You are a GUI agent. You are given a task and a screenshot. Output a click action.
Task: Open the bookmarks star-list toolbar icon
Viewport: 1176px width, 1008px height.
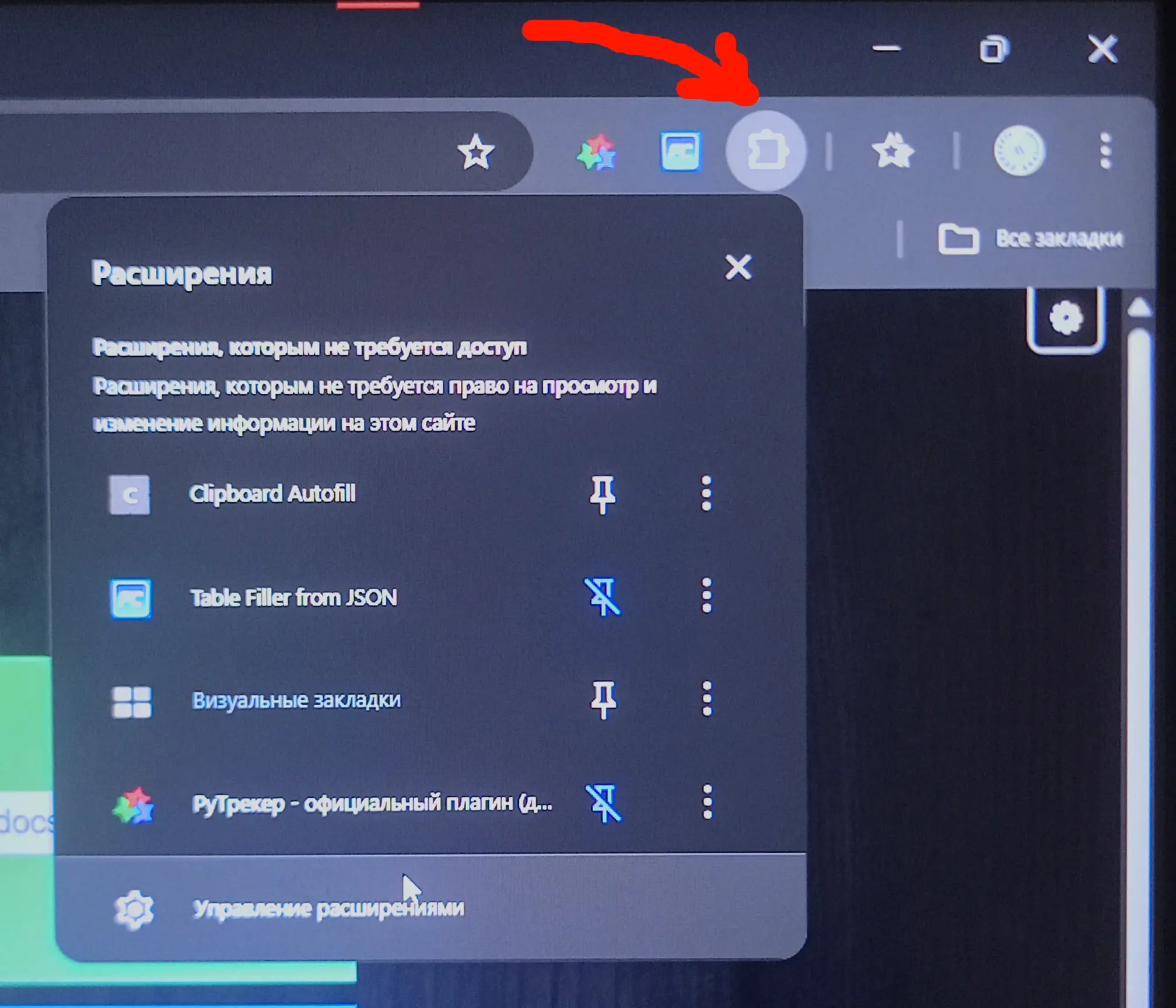pyautogui.click(x=892, y=150)
